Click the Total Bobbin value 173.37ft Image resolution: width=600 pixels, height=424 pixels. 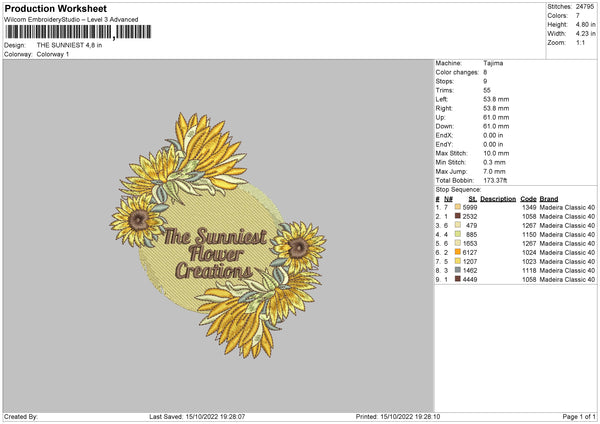coord(495,181)
